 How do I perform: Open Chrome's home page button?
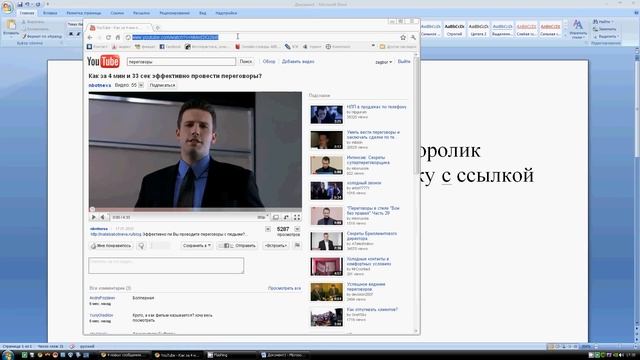click(118, 37)
